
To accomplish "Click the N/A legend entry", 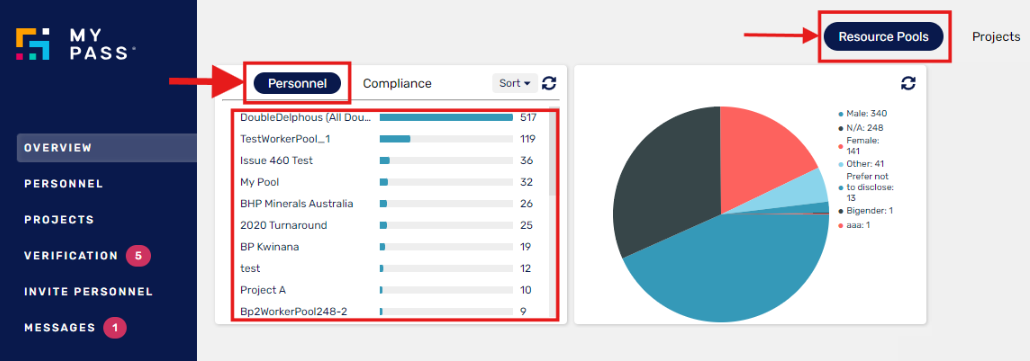I will coord(861,127).
